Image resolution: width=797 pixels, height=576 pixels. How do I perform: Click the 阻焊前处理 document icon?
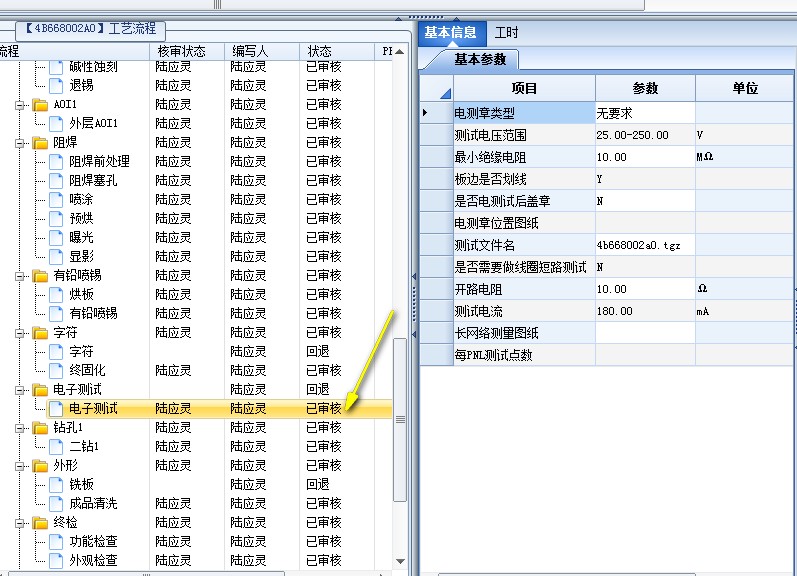coord(56,162)
